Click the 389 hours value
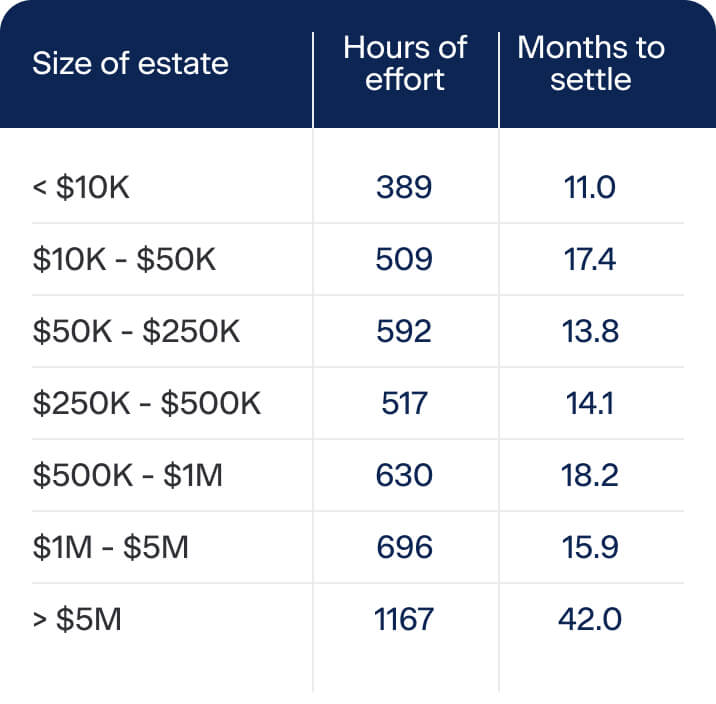 tap(404, 187)
